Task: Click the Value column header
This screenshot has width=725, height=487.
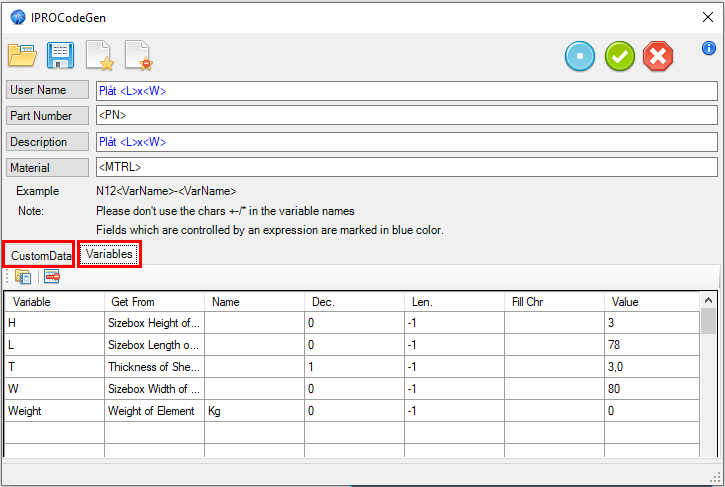Action: (651, 302)
